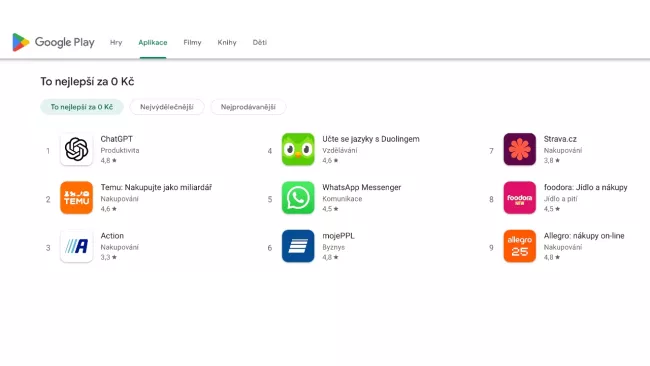Viewport: 650px width, 366px height.
Task: Go to the Filmy tab
Action: pos(192,42)
